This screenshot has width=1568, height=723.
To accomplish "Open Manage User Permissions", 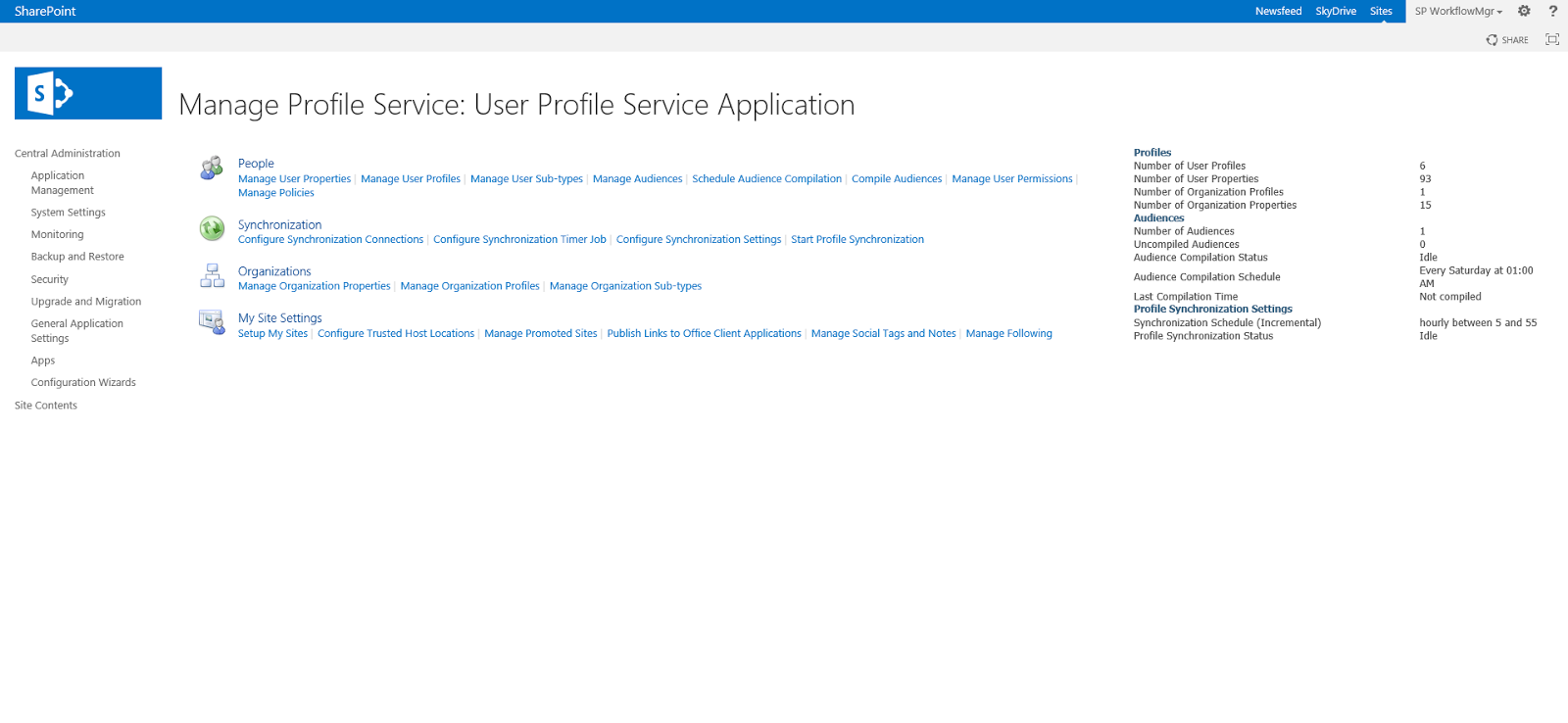I will [x=1012, y=179].
